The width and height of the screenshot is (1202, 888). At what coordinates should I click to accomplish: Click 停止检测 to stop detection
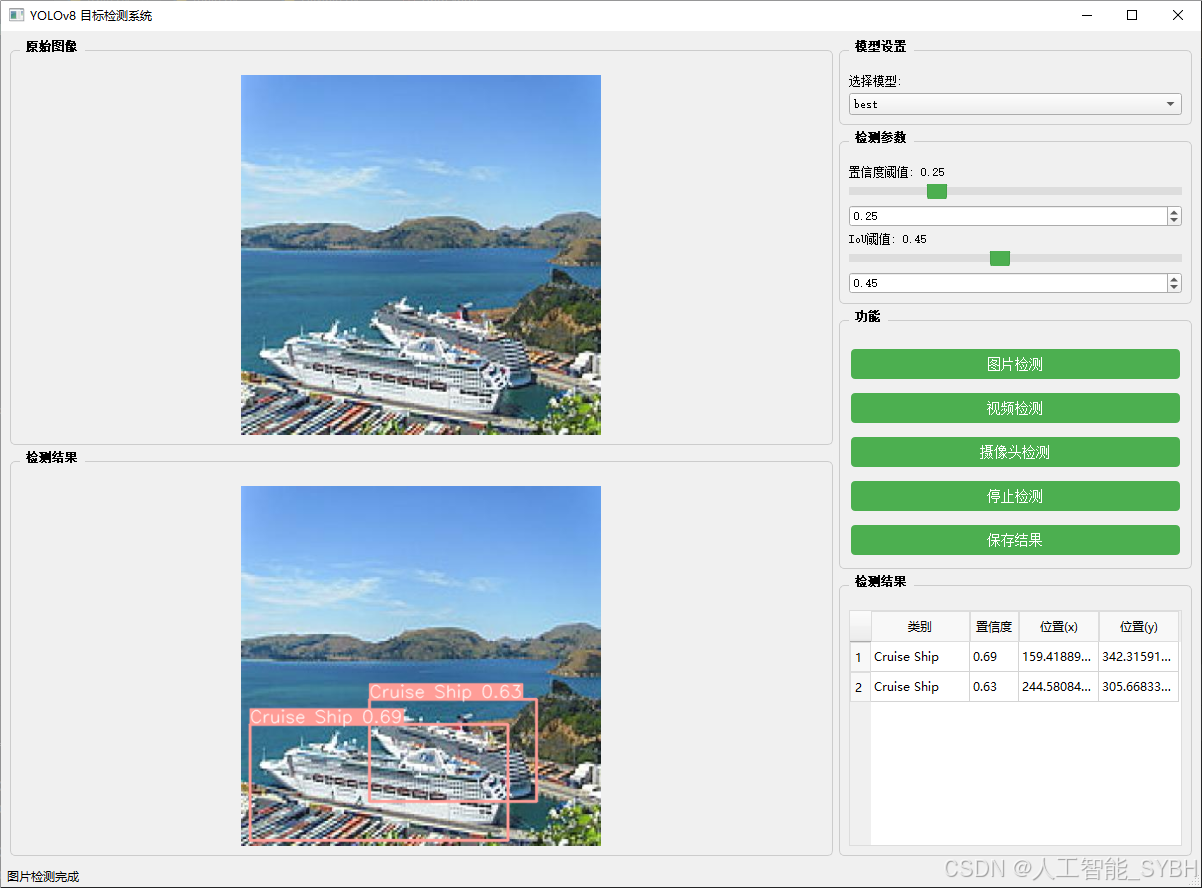click(x=1015, y=496)
